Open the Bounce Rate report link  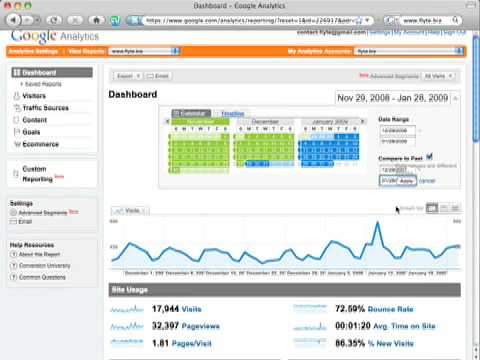coord(390,309)
